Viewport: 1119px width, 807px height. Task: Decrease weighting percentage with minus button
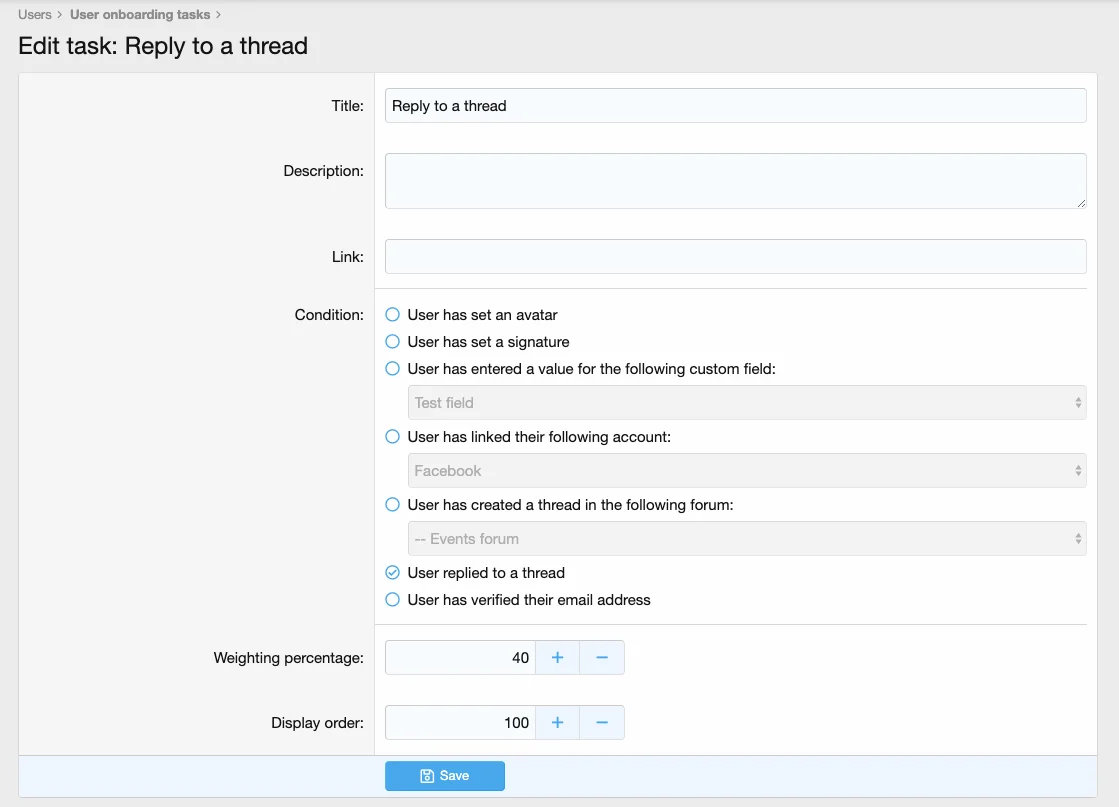tap(602, 658)
